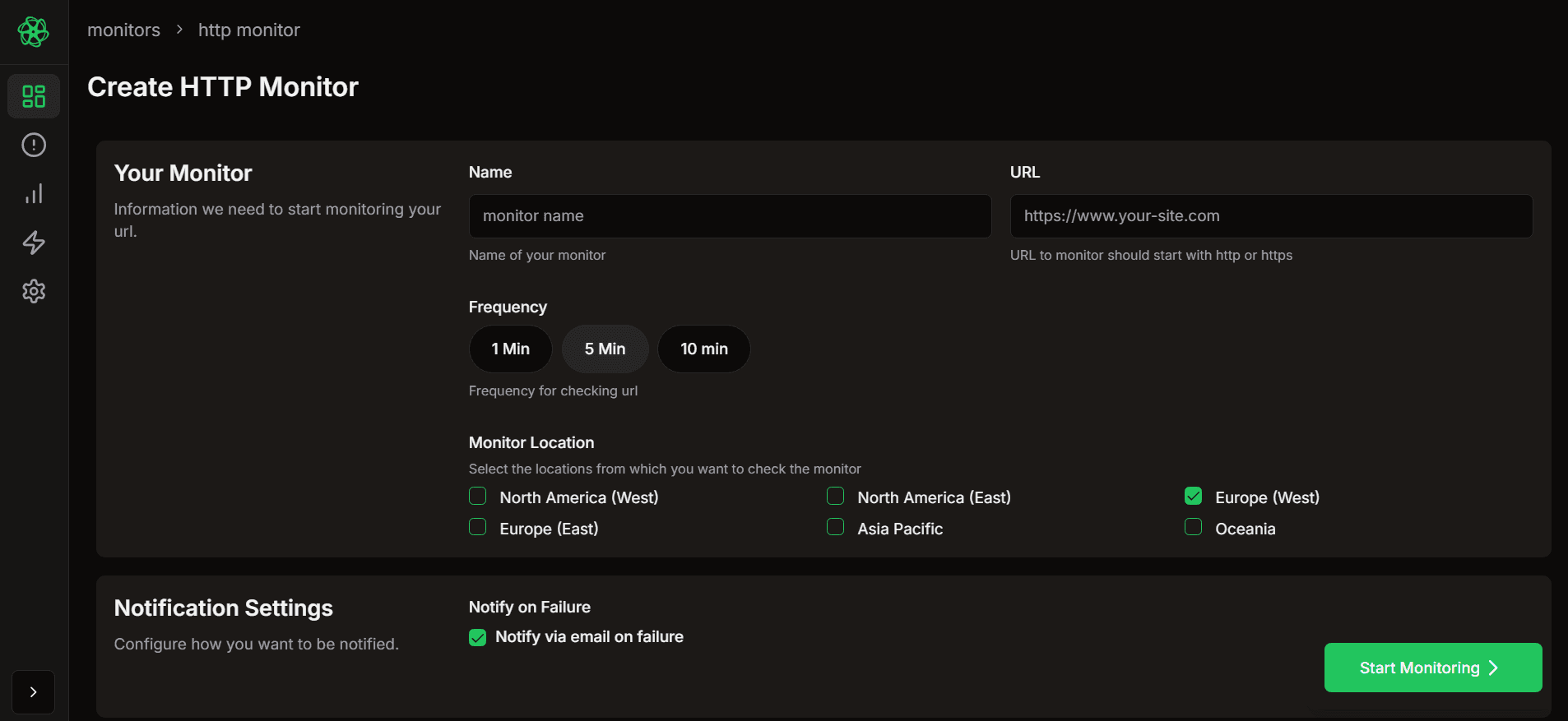Image resolution: width=1568 pixels, height=721 pixels.
Task: Choose the 5 Min frequency option
Action: point(605,349)
